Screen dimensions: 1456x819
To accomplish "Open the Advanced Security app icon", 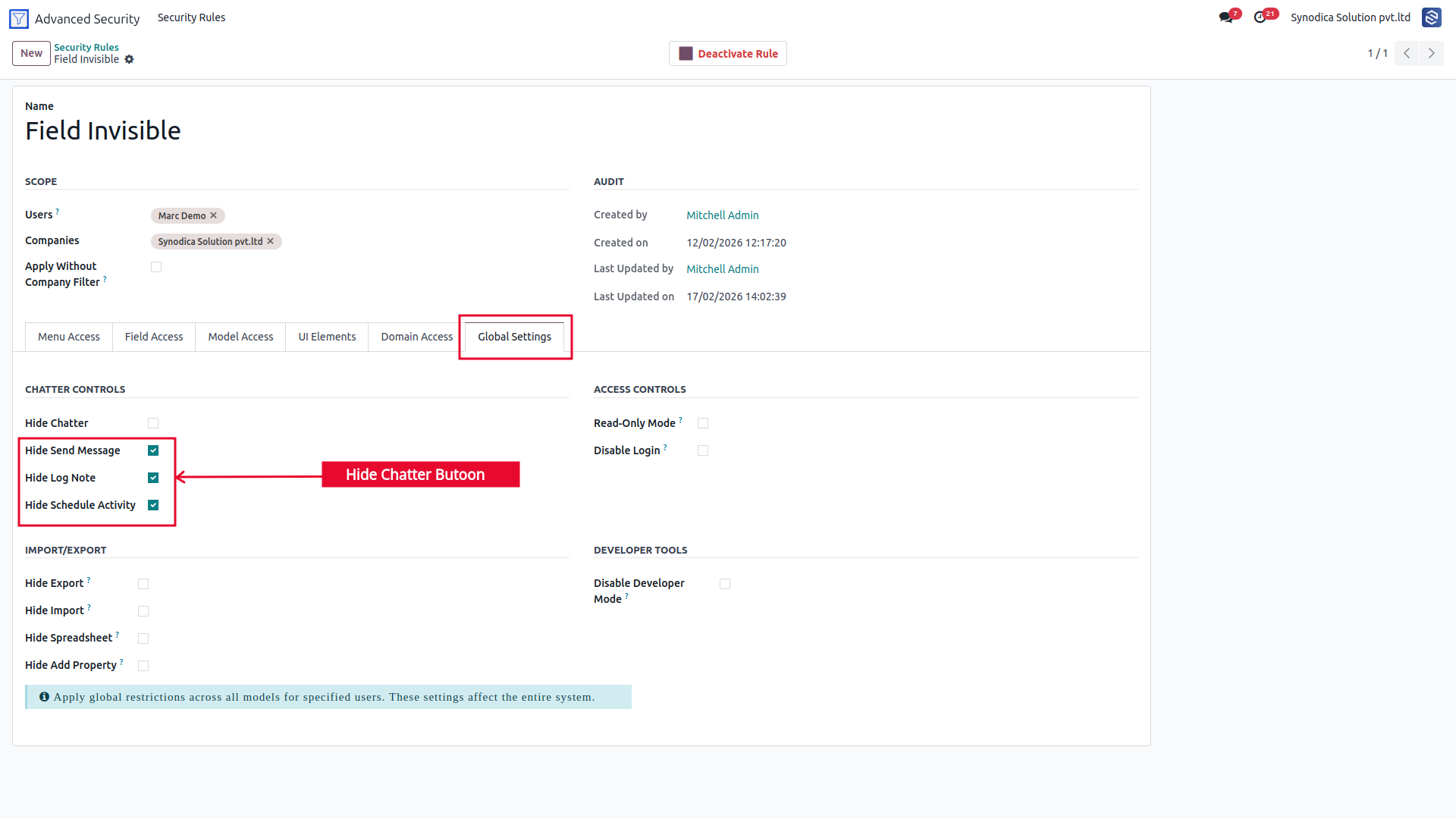I will click(x=19, y=18).
